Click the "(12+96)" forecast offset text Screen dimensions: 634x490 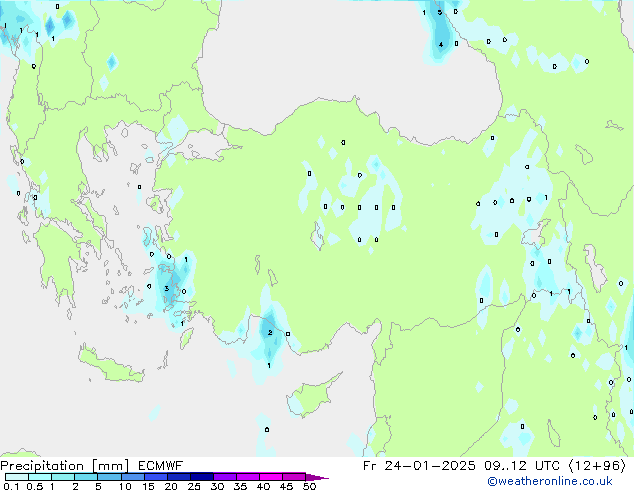pyautogui.click(x=598, y=466)
